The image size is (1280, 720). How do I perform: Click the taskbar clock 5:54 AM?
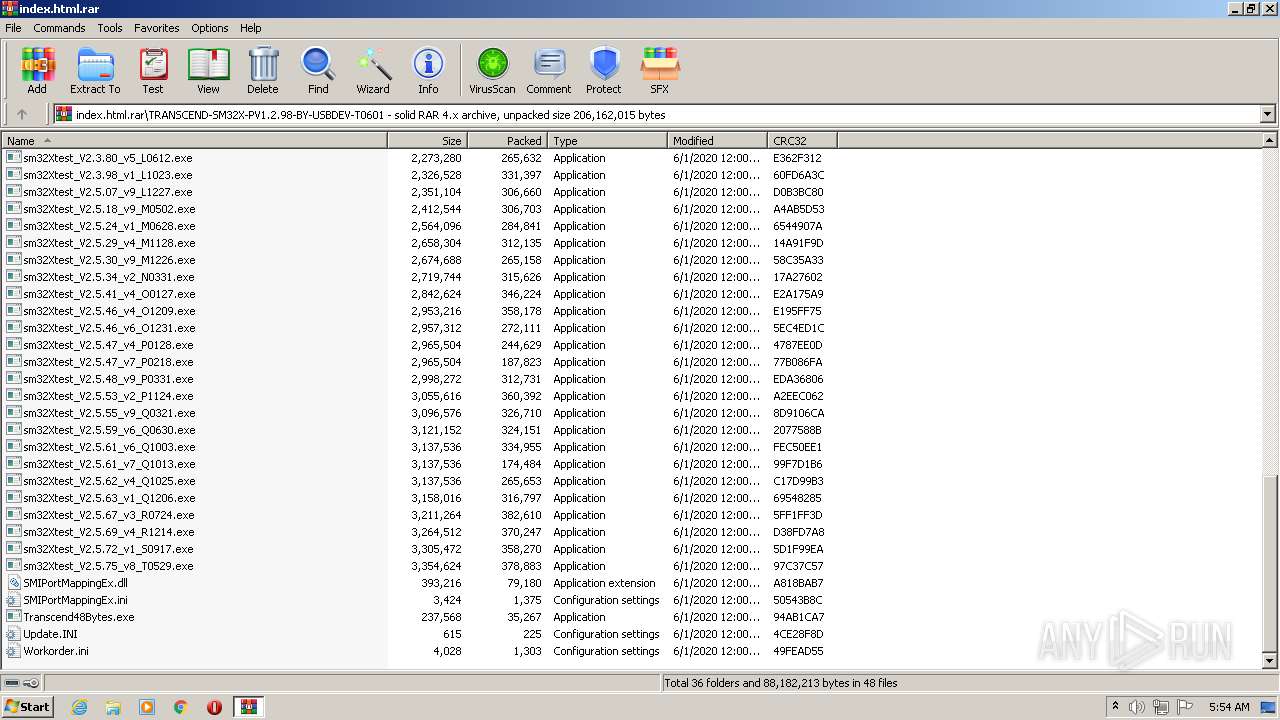pos(1229,707)
